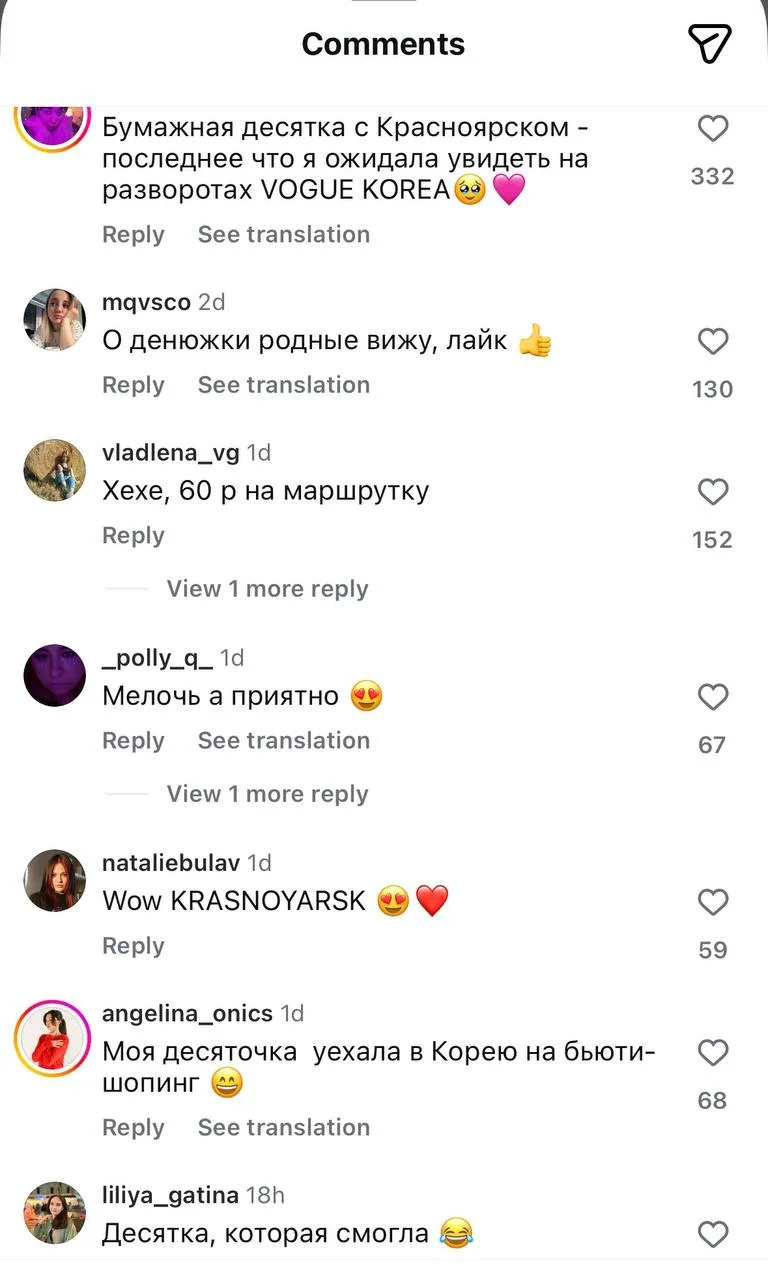Tap the drag handle above Comments
Screen dimensions: 768x1280
tap(384, 3)
